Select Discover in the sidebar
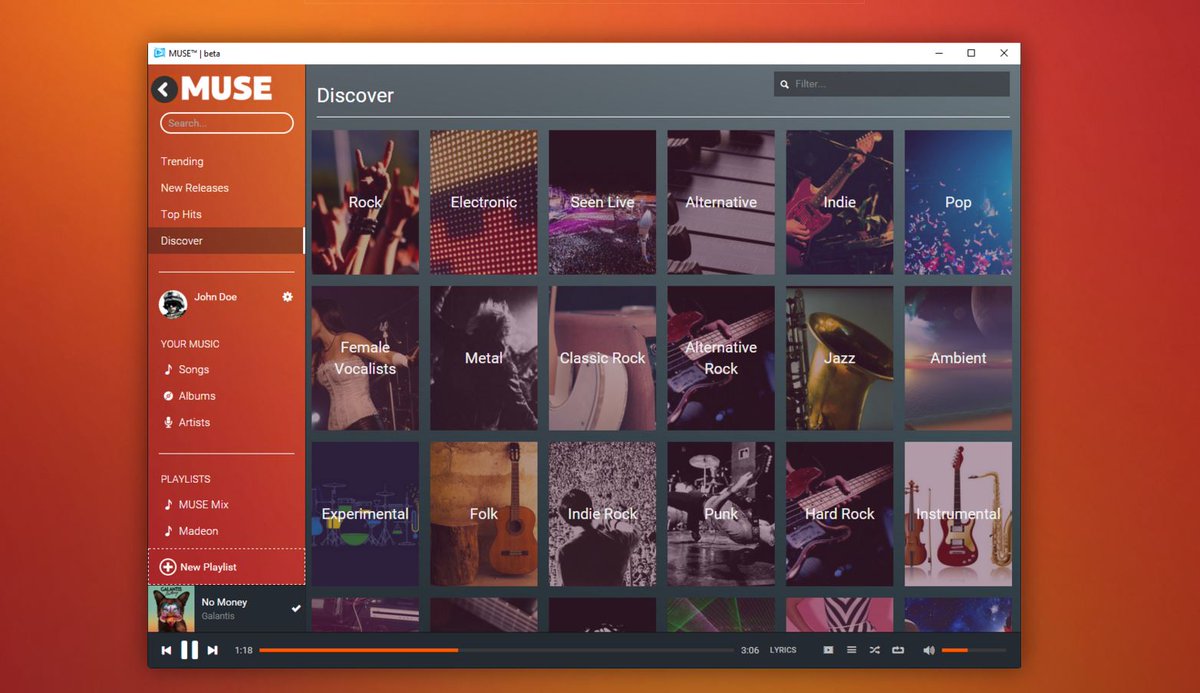Viewport: 1200px width, 693px height. point(226,241)
